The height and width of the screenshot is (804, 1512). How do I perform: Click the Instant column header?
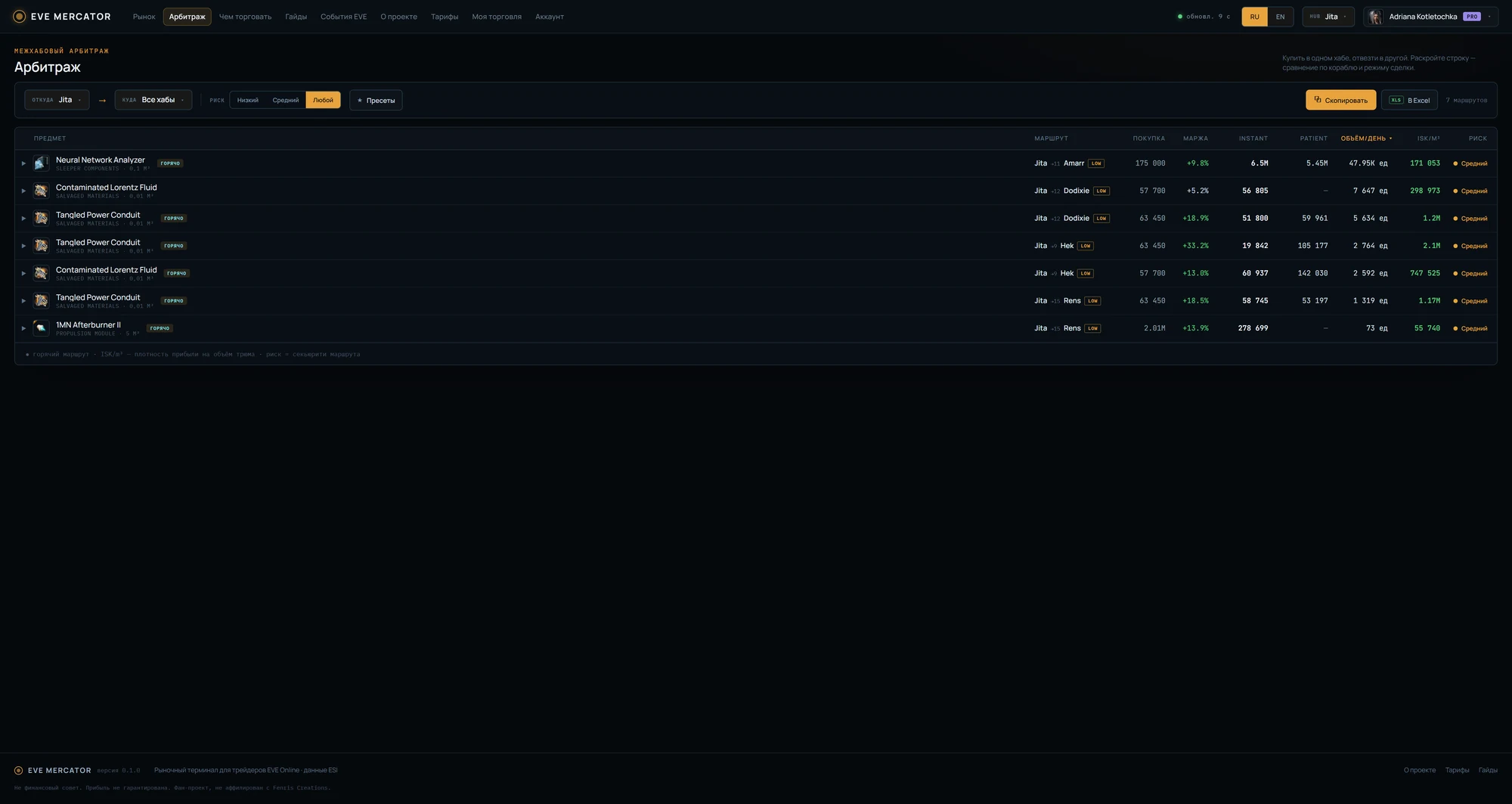point(1253,138)
